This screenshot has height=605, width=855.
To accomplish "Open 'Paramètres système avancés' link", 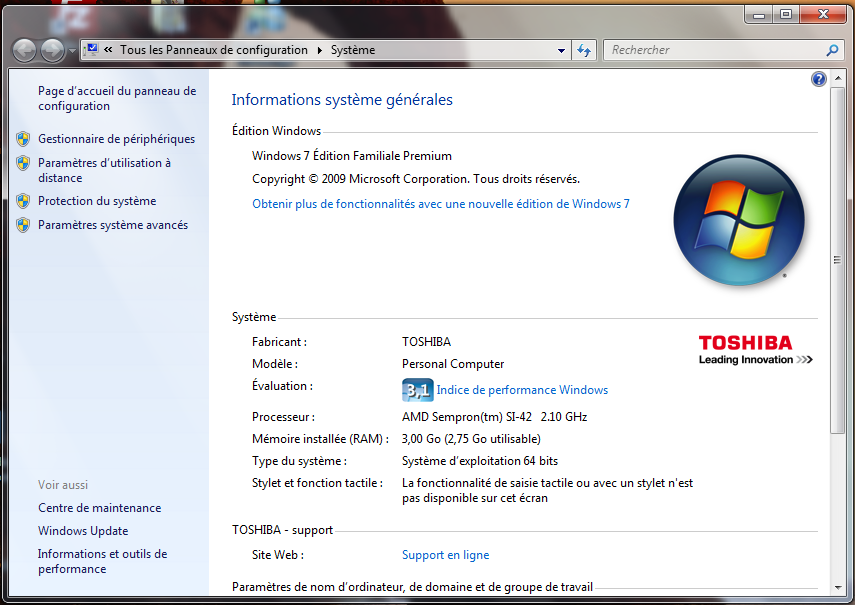I will (113, 225).
